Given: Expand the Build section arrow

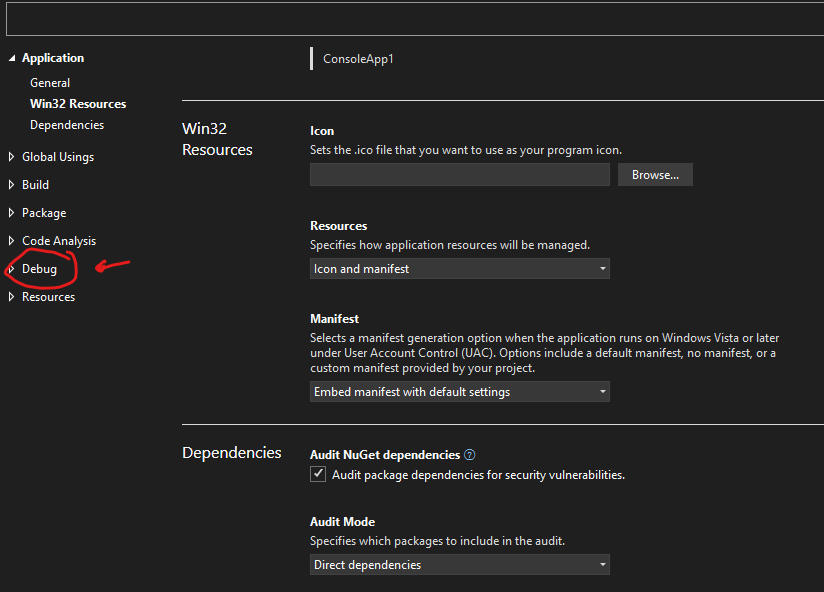Looking at the screenshot, I should click(x=12, y=185).
